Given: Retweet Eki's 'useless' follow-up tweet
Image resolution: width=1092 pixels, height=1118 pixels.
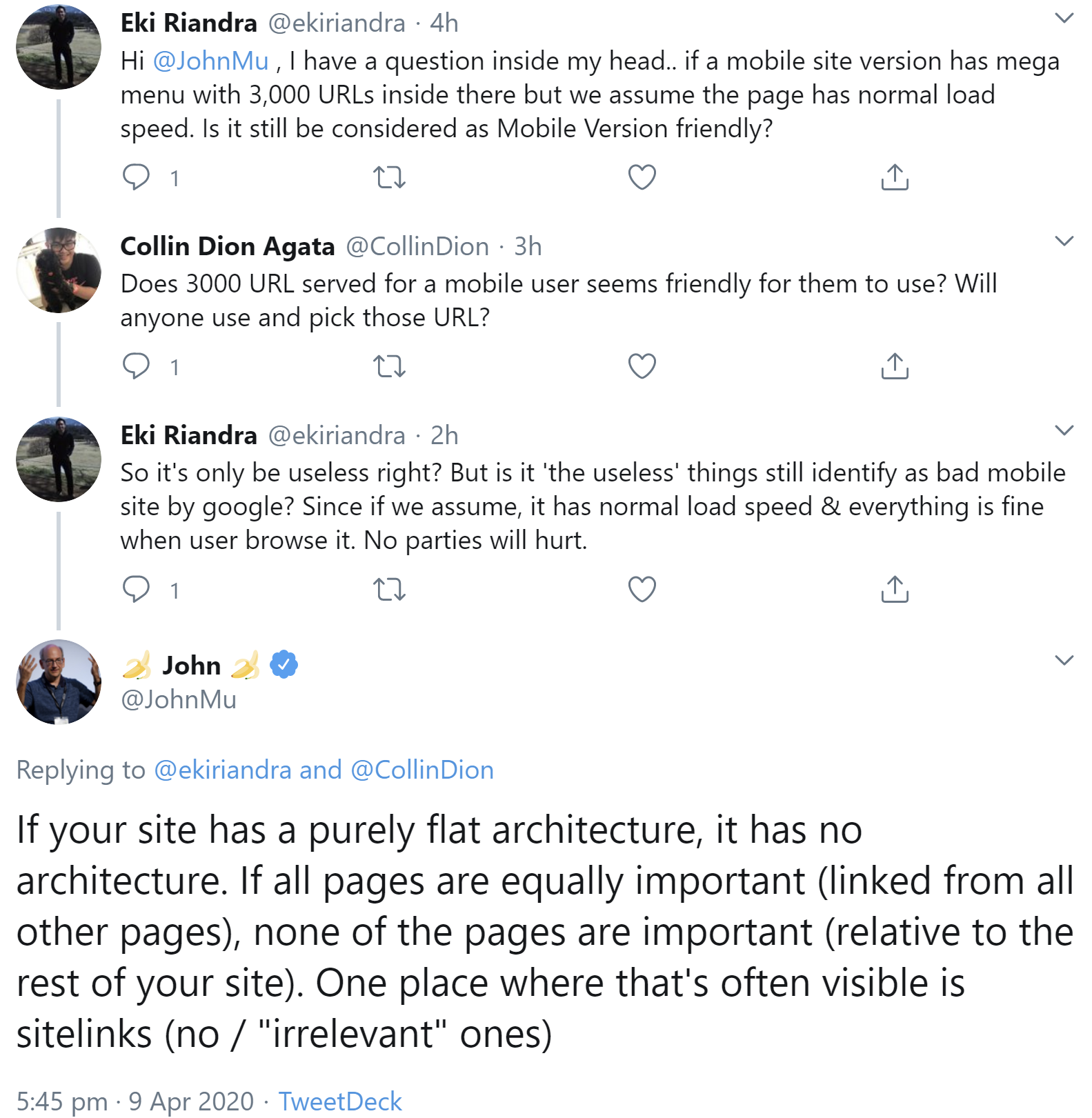Looking at the screenshot, I should [x=389, y=589].
